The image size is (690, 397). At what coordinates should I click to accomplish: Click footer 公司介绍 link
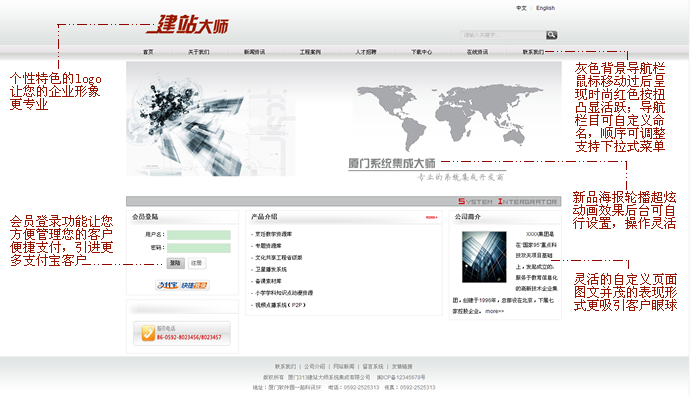pos(315,366)
